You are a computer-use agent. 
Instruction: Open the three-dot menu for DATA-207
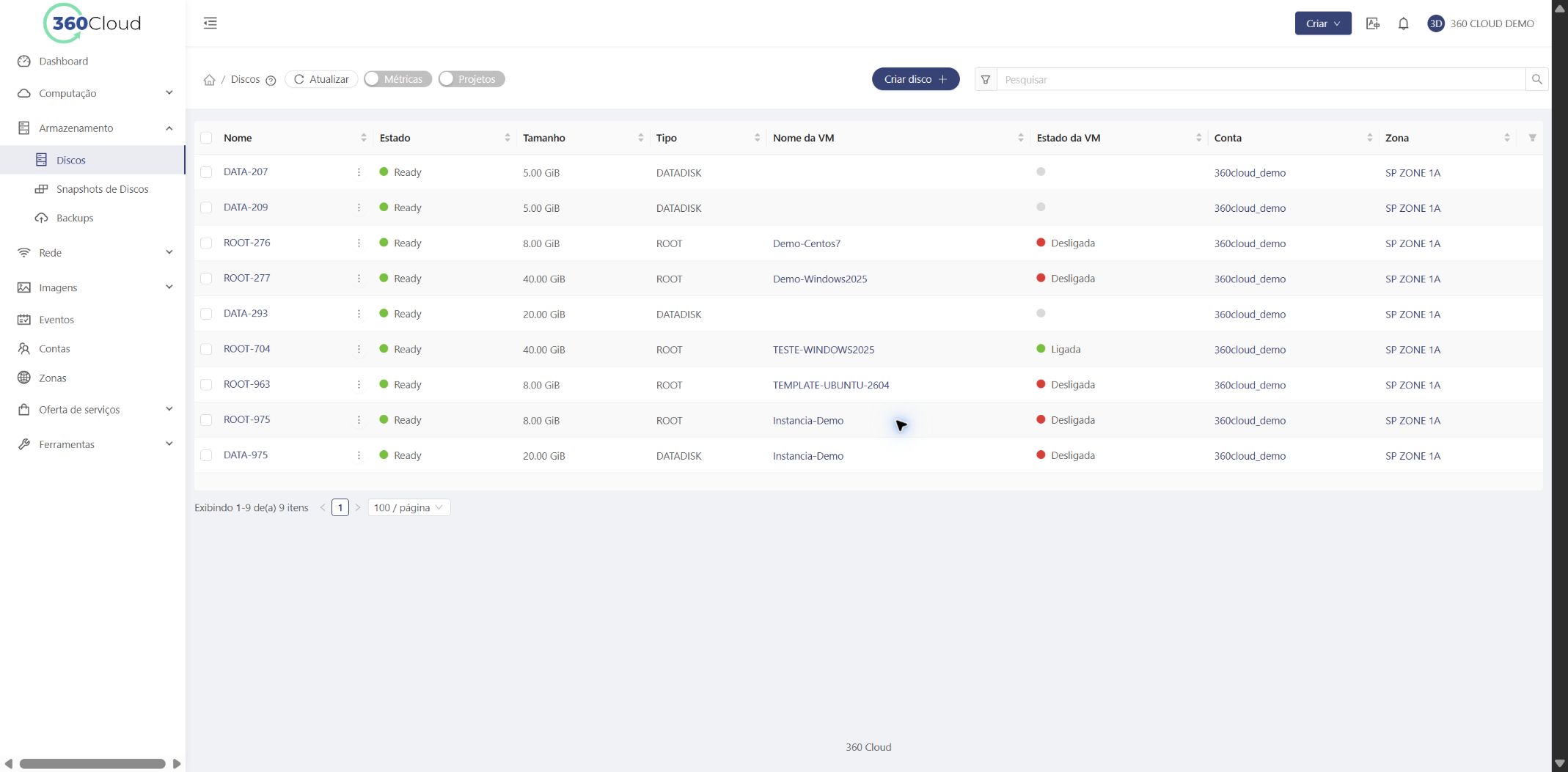tap(359, 172)
